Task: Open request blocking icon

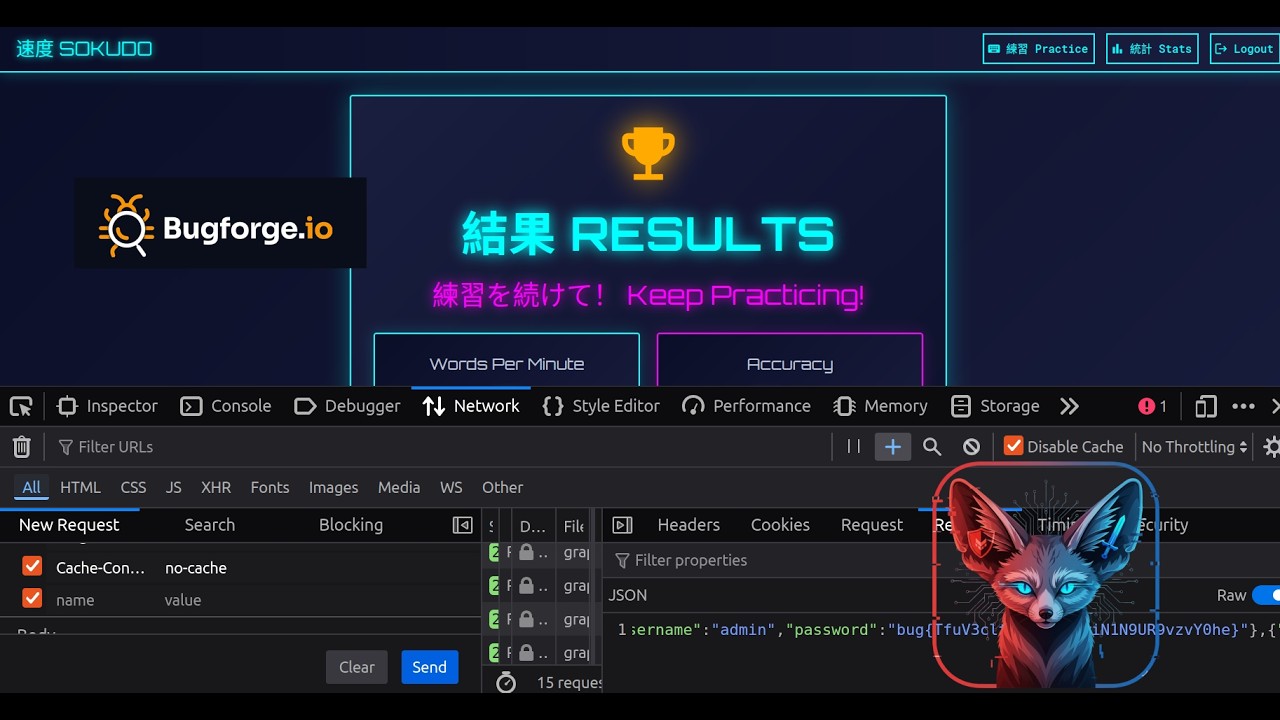Action: (x=971, y=447)
